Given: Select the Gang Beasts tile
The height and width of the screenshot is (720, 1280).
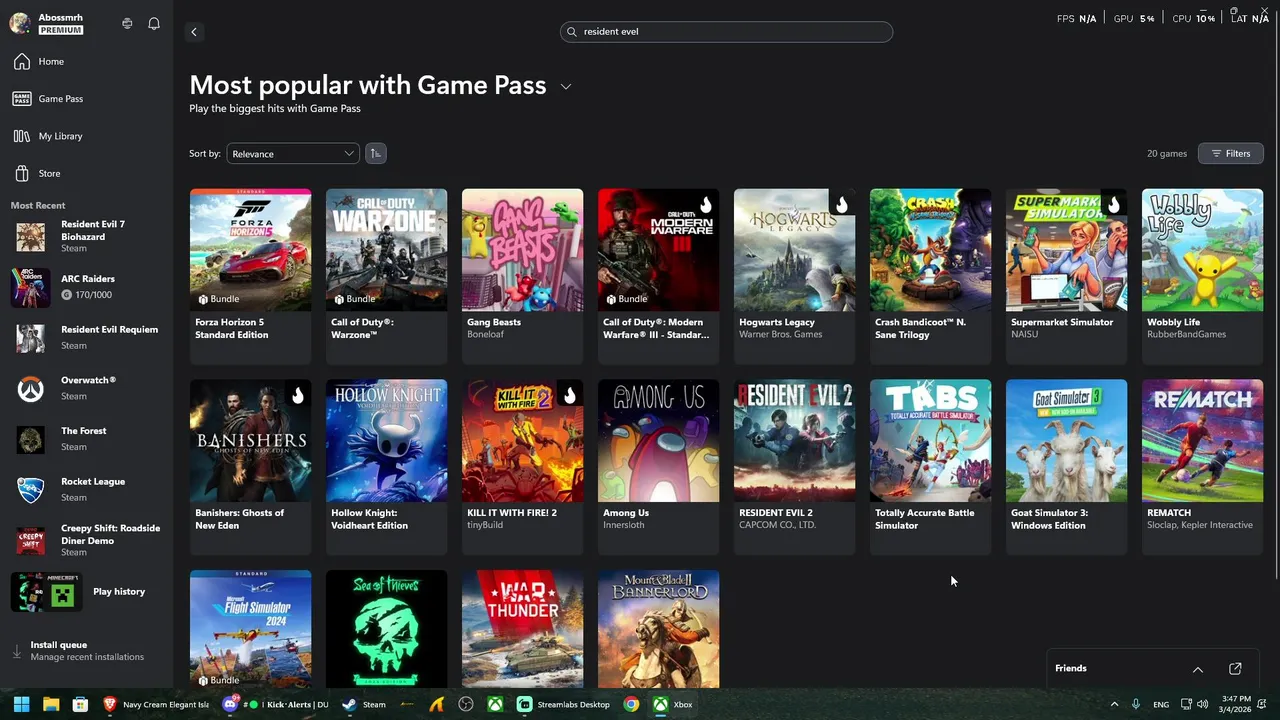Looking at the screenshot, I should point(522,276).
